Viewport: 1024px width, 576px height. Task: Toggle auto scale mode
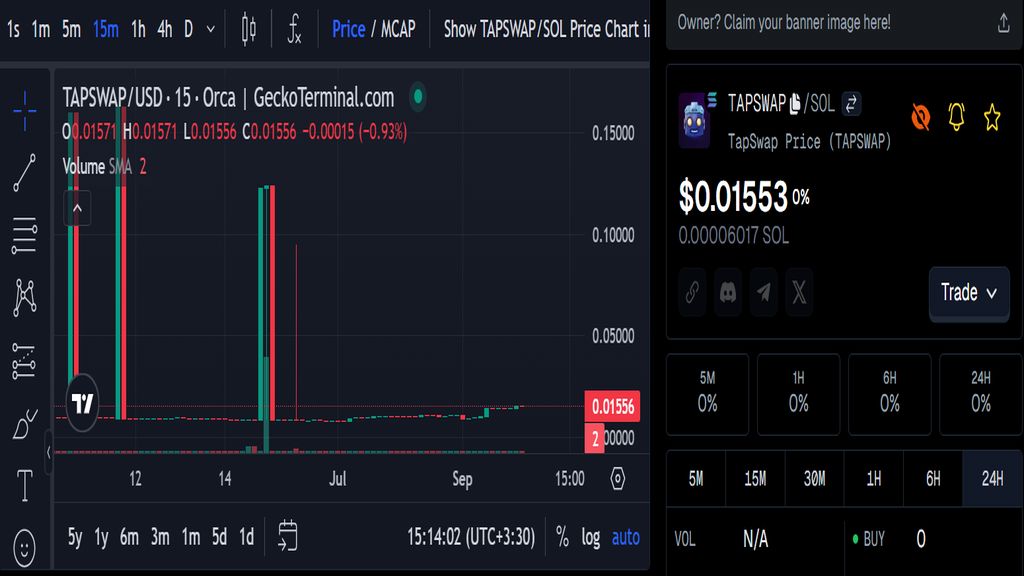[626, 537]
